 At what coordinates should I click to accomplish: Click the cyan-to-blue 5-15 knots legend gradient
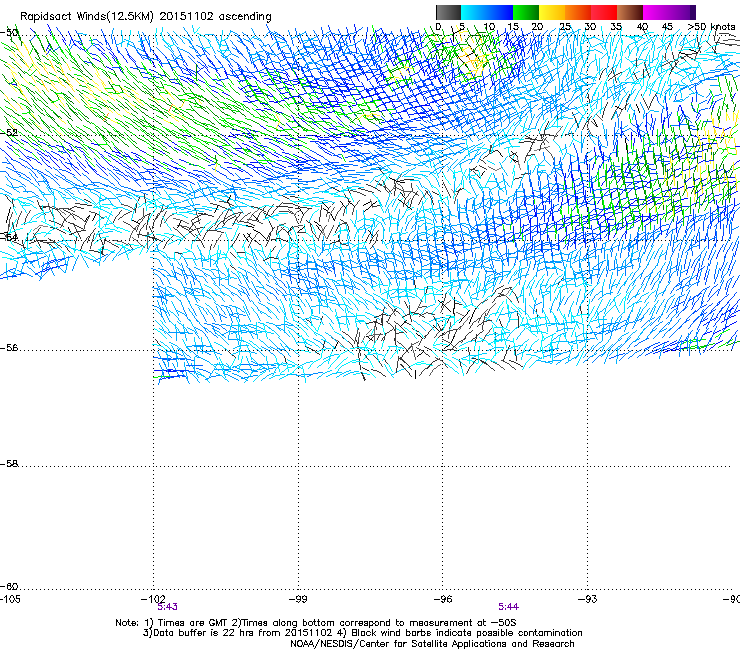[487, 12]
